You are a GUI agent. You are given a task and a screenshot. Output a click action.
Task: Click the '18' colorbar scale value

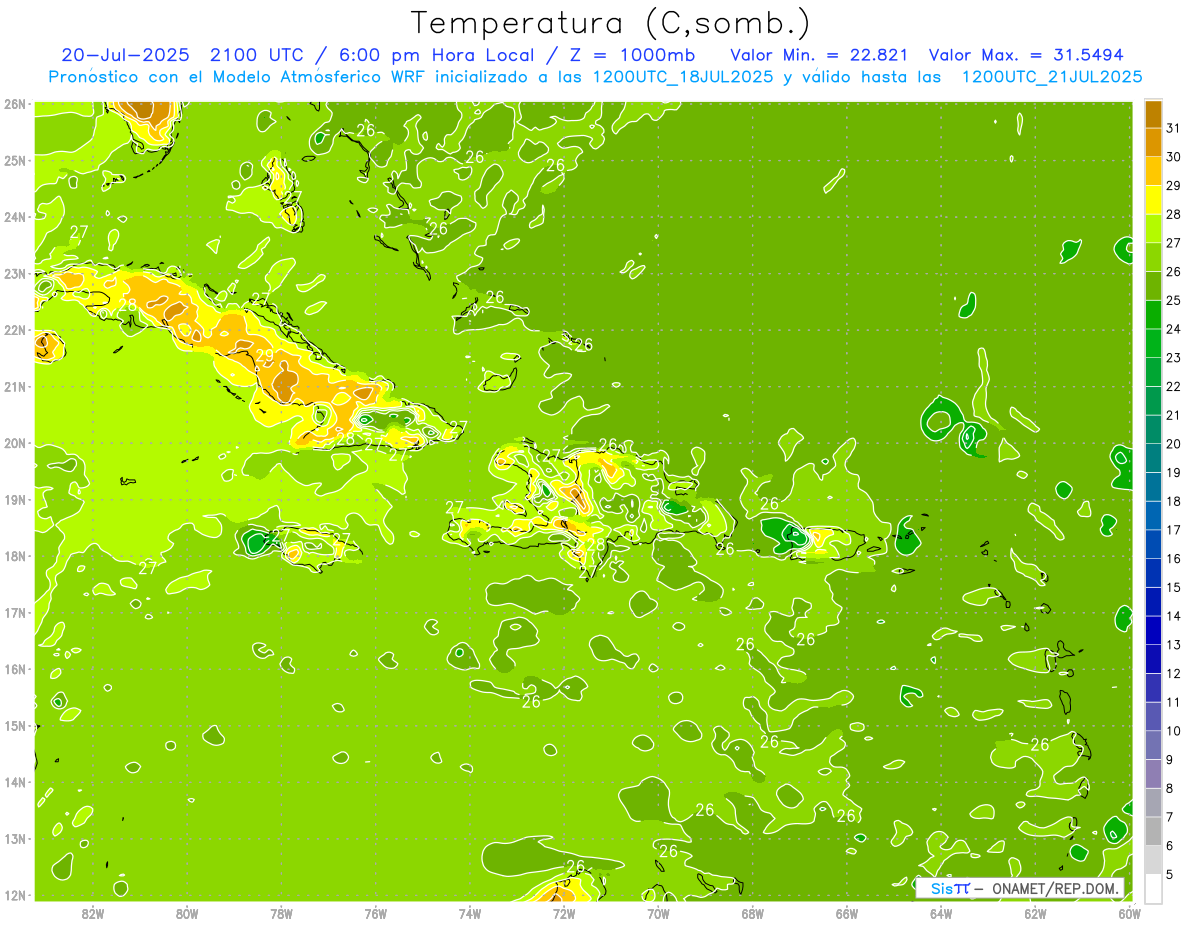tap(1174, 502)
